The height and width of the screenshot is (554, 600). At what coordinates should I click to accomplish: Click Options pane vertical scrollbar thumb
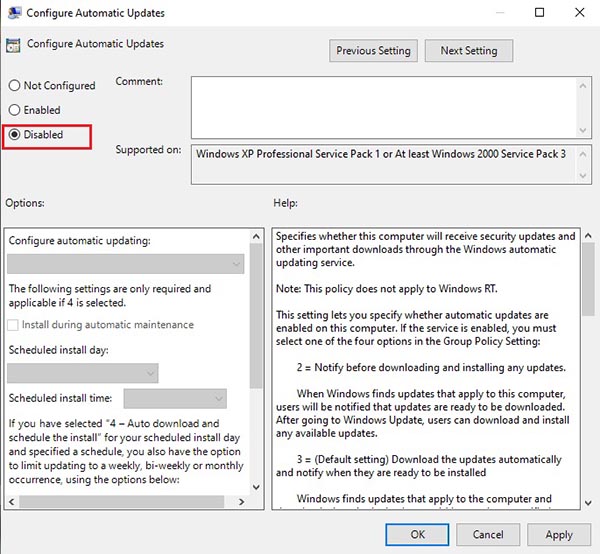[256, 316]
